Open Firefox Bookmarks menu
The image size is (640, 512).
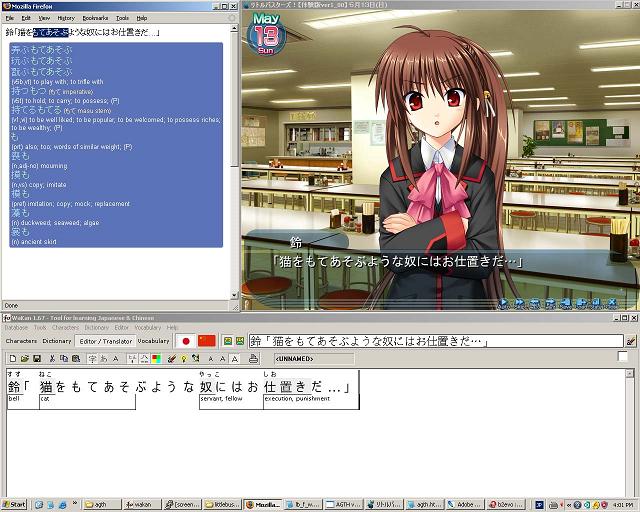tap(95, 18)
